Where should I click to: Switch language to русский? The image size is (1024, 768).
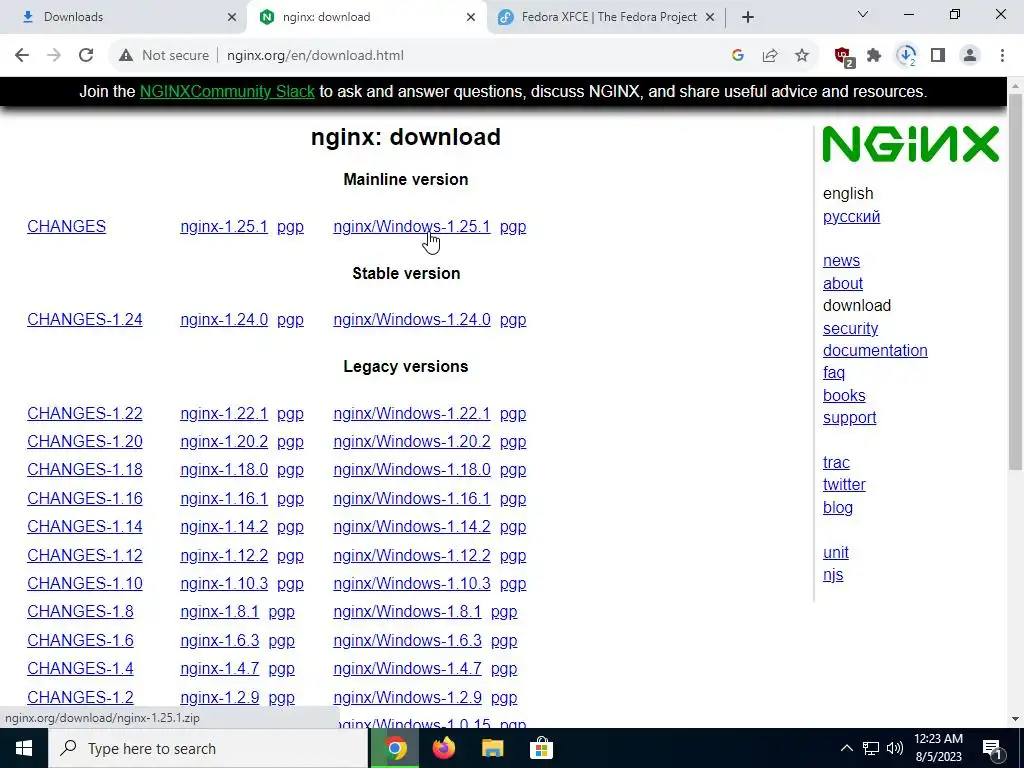coord(851,216)
